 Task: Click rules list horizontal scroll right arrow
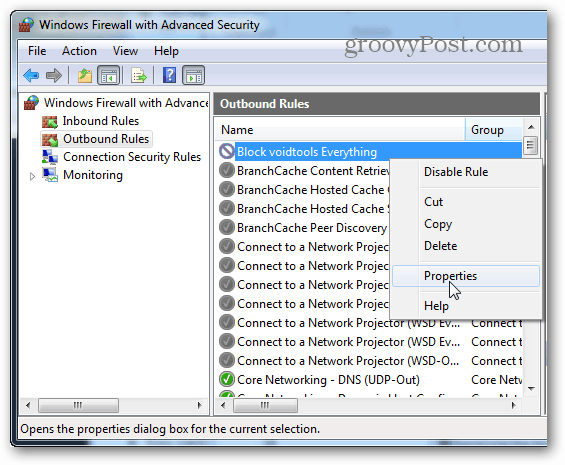click(513, 406)
